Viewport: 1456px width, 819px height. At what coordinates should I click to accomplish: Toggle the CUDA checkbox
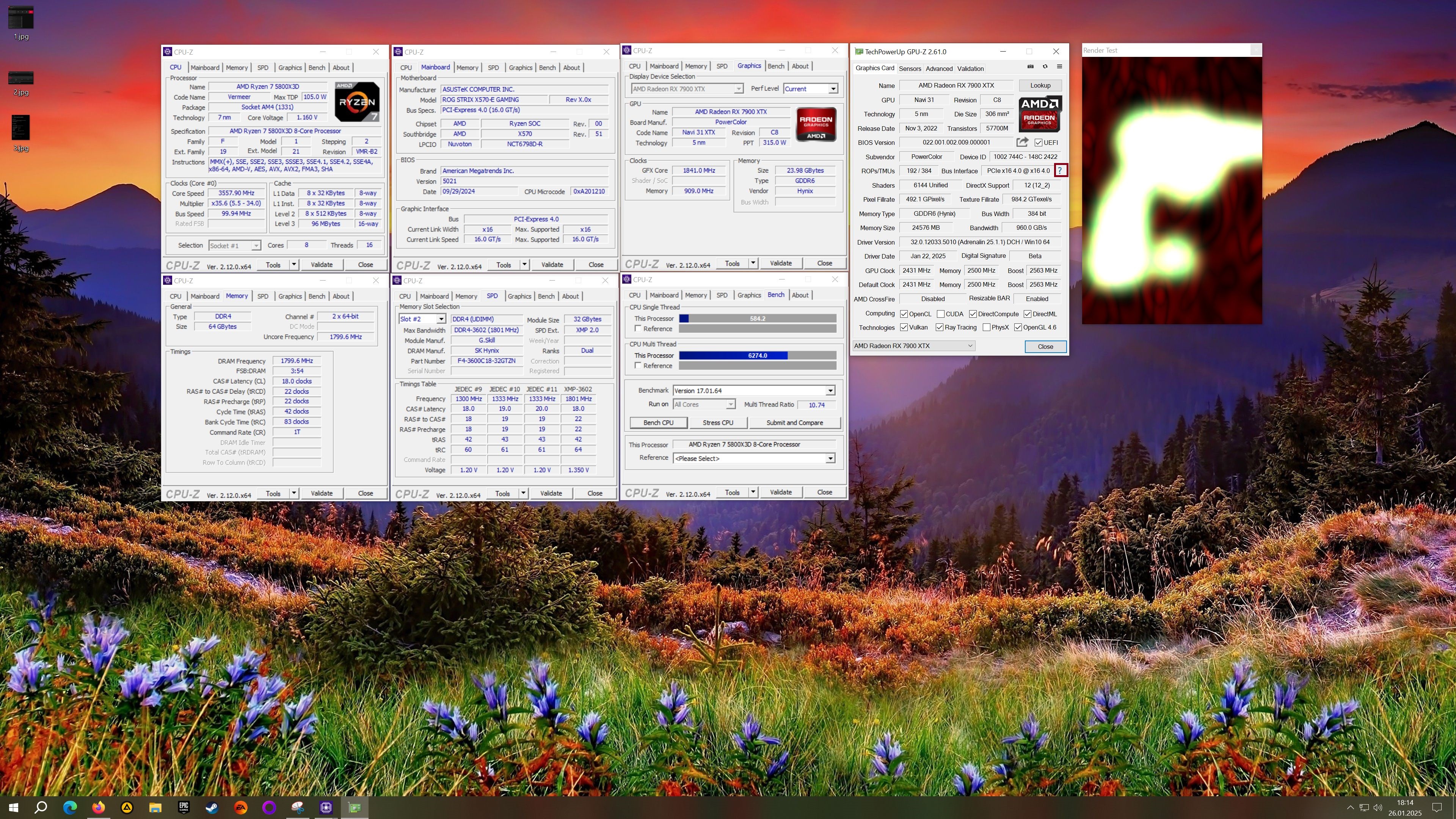coord(940,314)
